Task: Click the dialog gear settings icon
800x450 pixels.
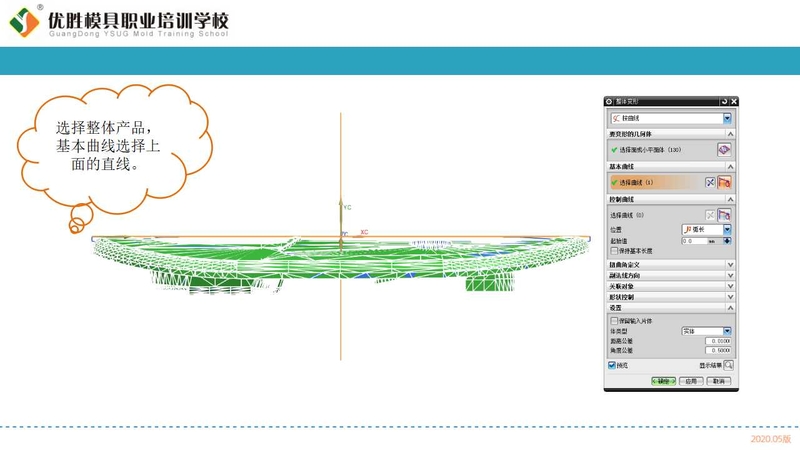Action: click(610, 101)
